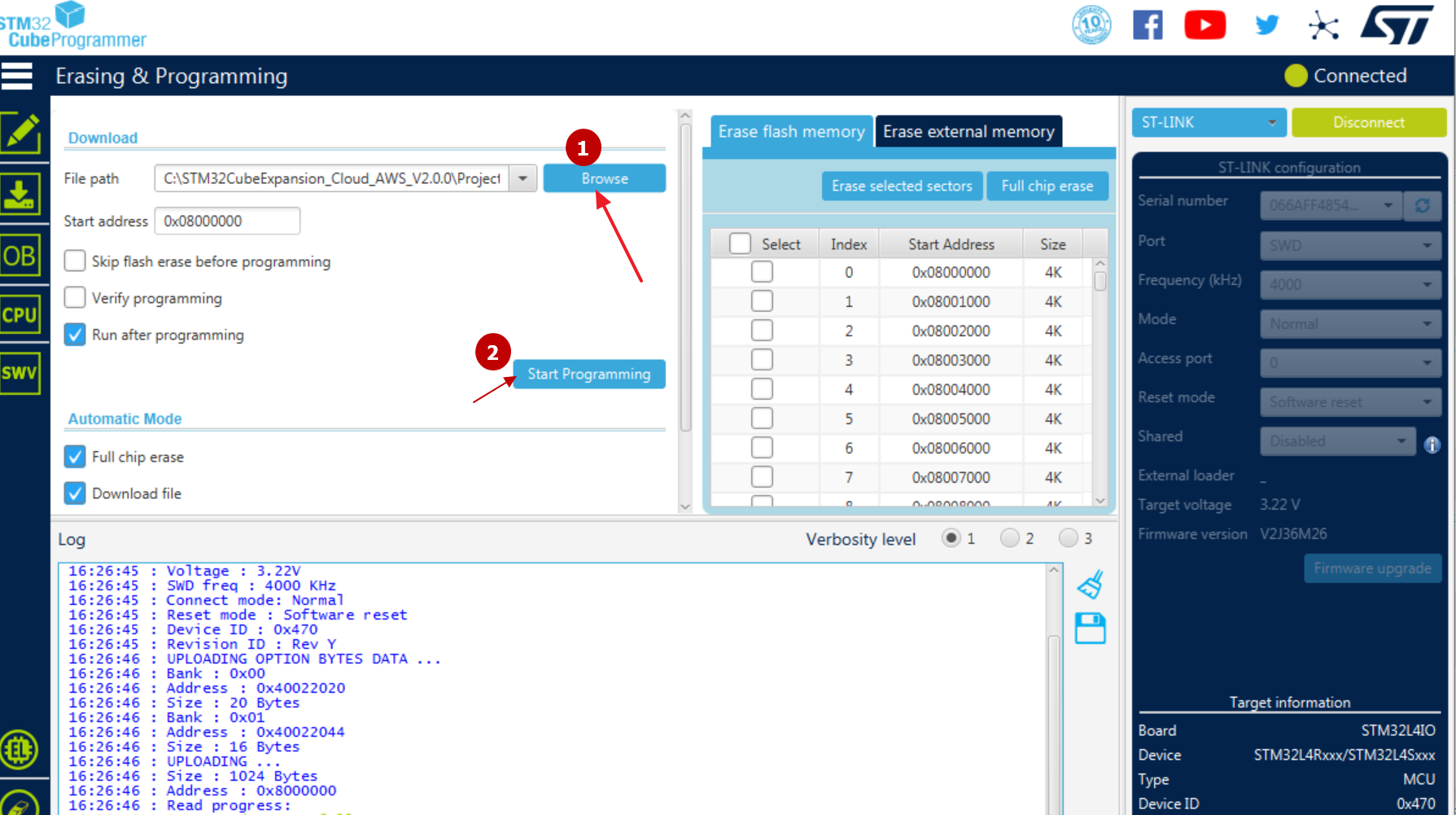
Task: Click the File path input field
Action: click(331, 178)
